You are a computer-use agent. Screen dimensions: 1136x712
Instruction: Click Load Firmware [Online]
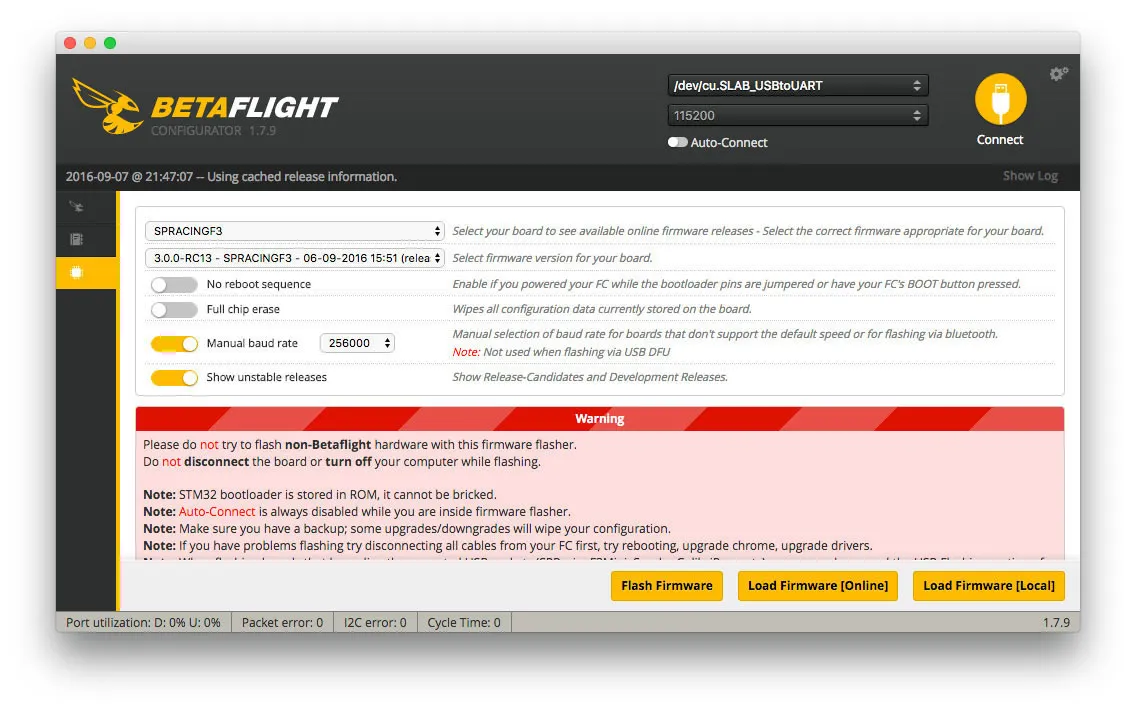(817, 586)
